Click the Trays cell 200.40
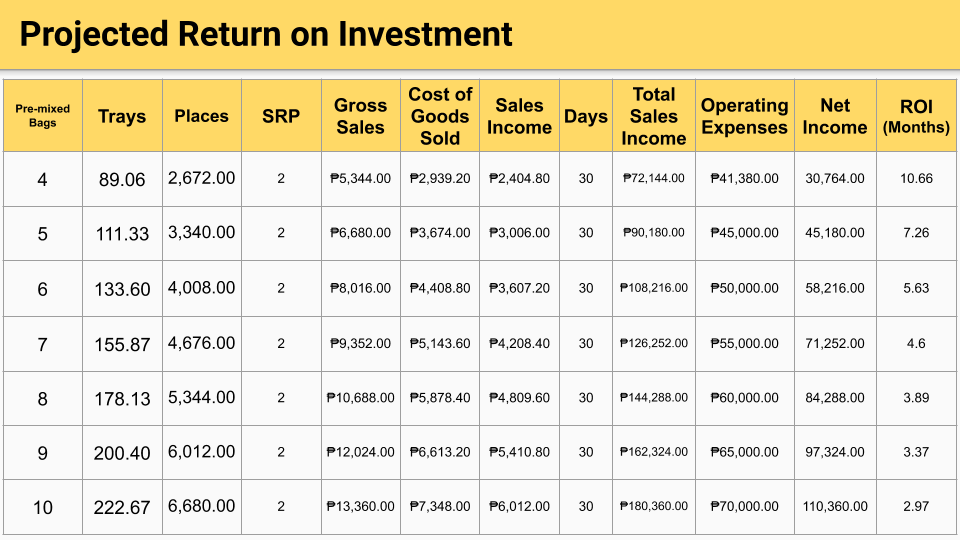960x540 pixels. [x=122, y=454]
